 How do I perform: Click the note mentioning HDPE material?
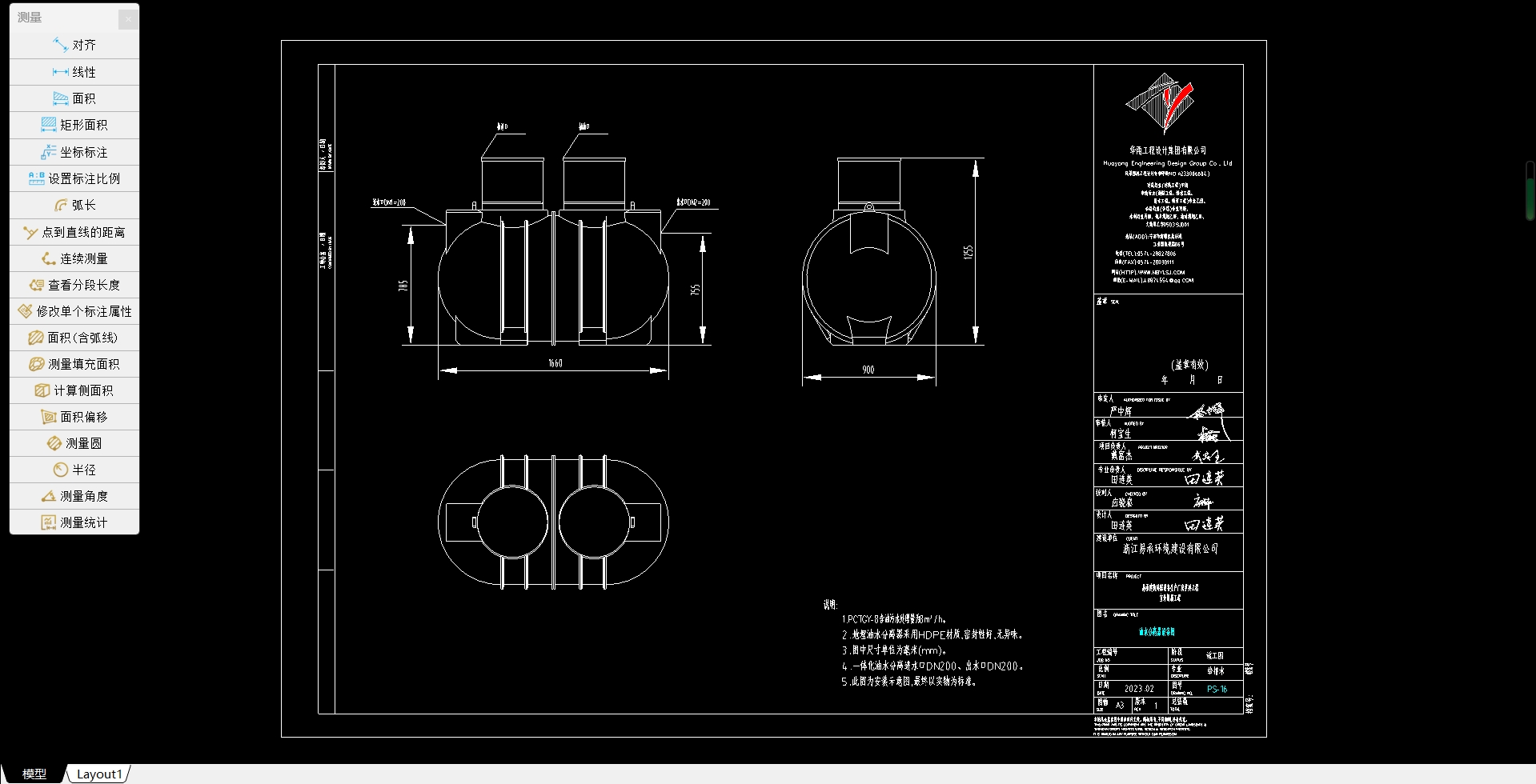(x=932, y=634)
